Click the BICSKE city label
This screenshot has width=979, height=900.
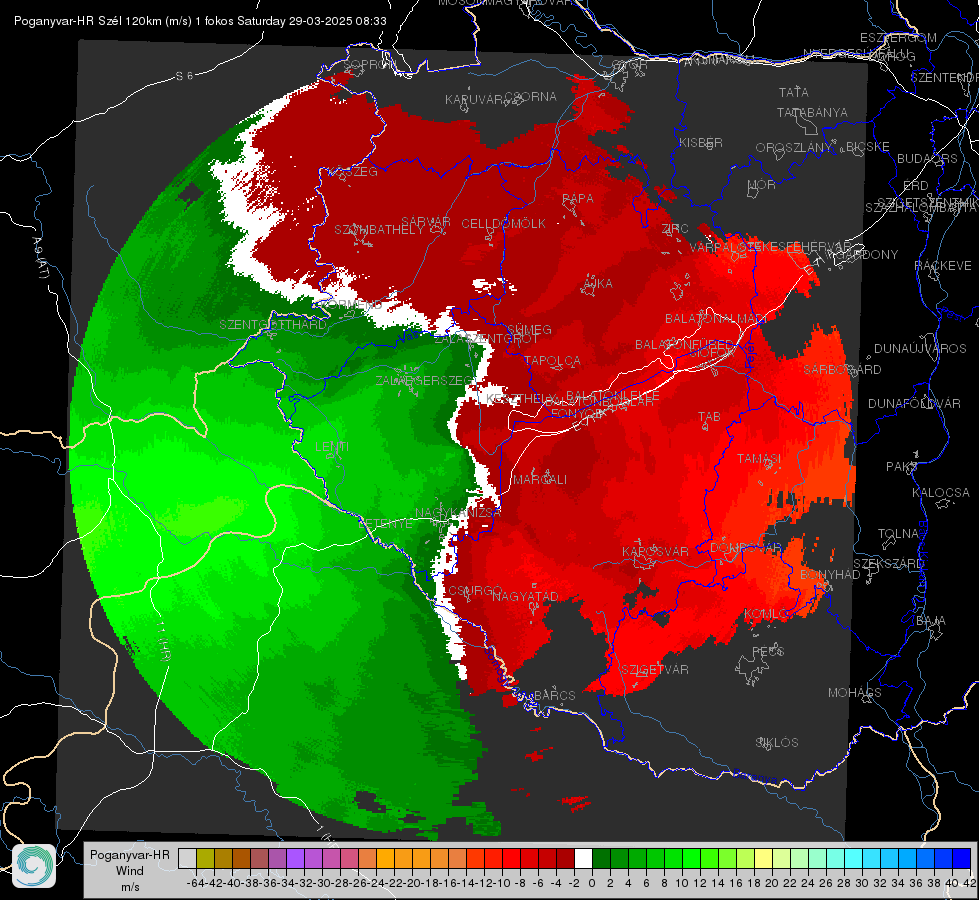coord(867,147)
